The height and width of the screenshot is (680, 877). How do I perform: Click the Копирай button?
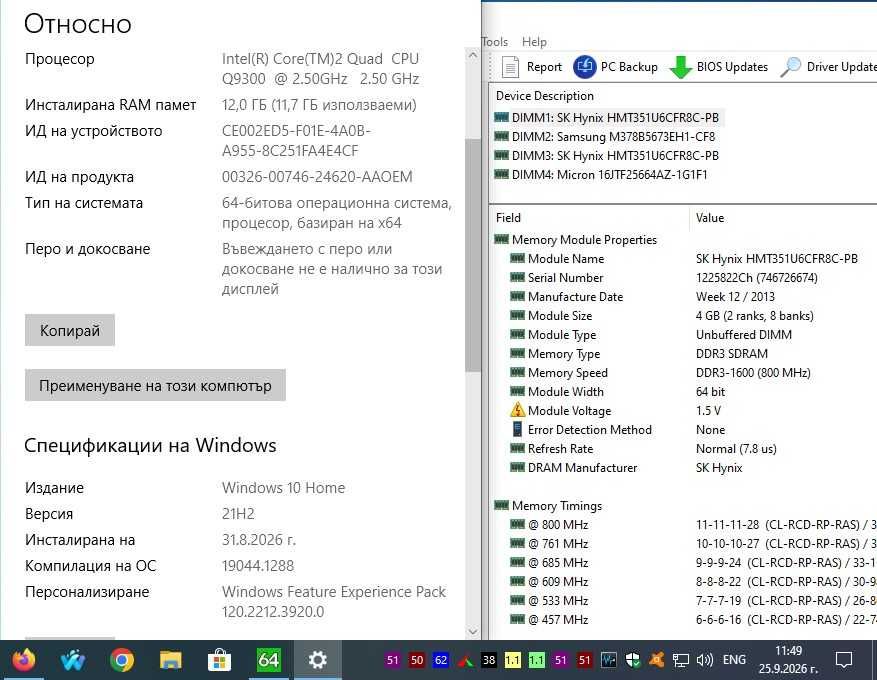point(70,330)
